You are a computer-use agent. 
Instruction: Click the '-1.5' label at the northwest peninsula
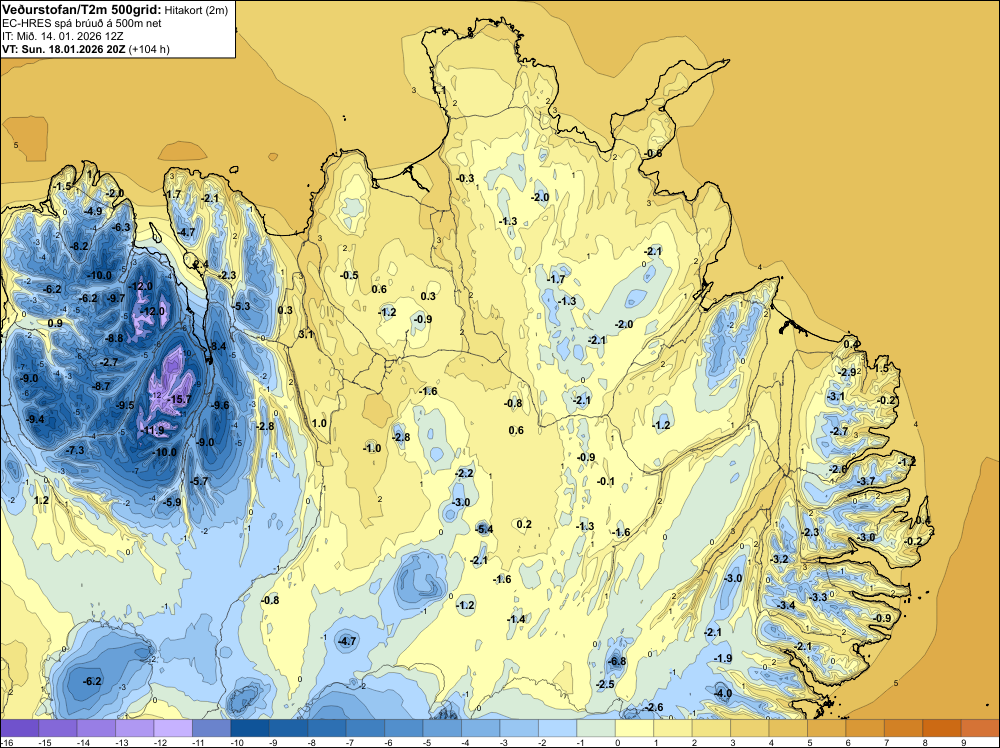62,186
